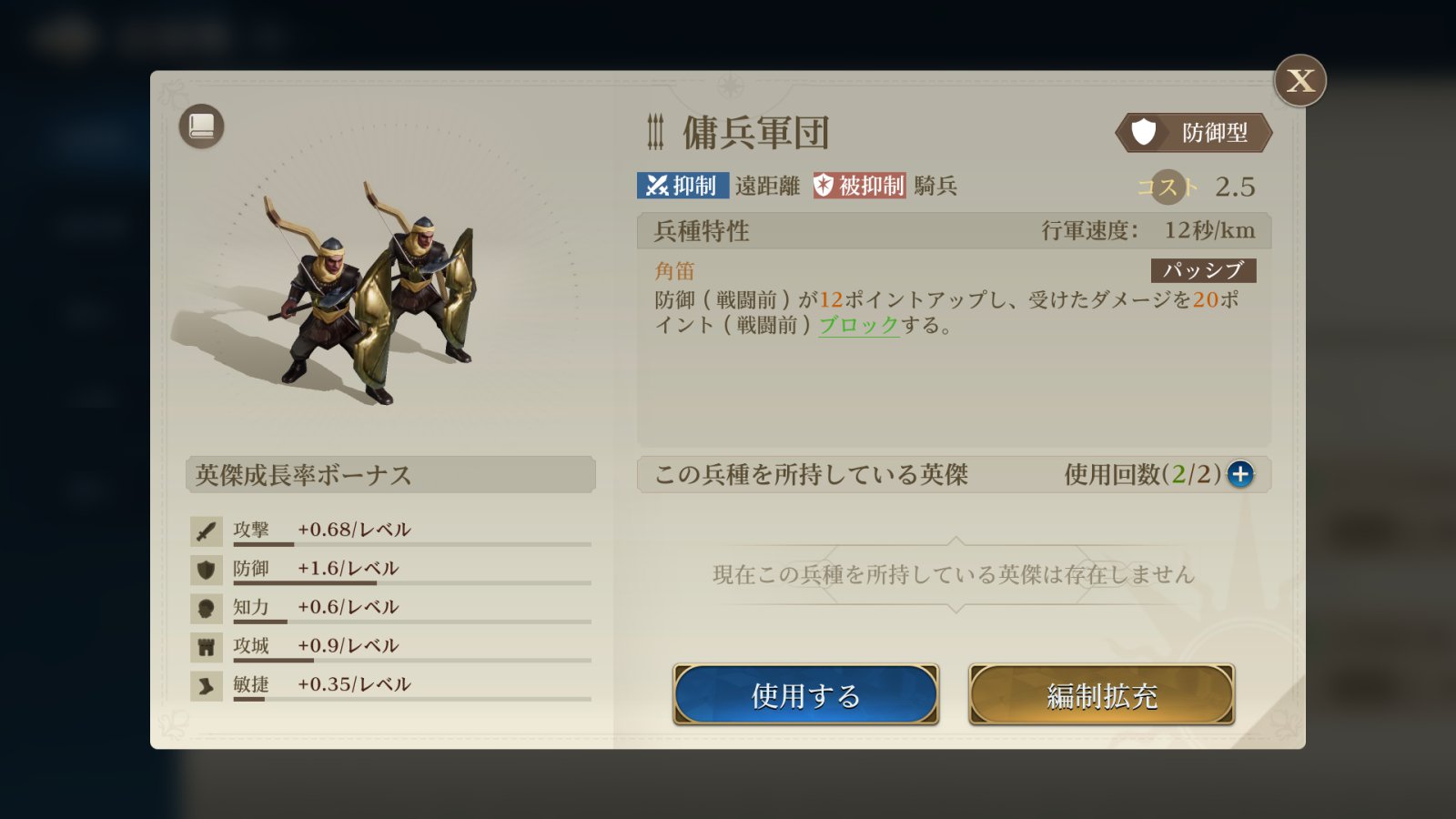1456x819 pixels.
Task: Click the 防御 growth rate bar
Action: coord(411,582)
